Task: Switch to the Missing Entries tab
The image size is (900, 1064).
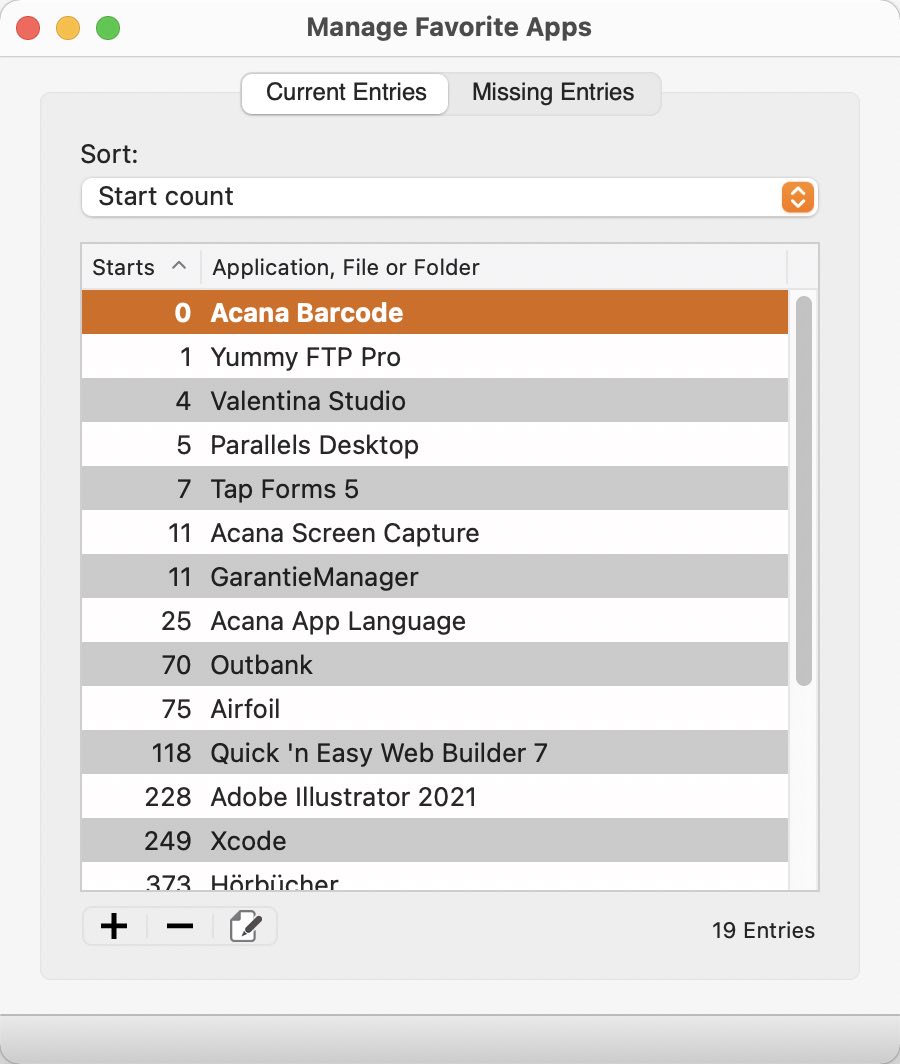Action: 553,93
